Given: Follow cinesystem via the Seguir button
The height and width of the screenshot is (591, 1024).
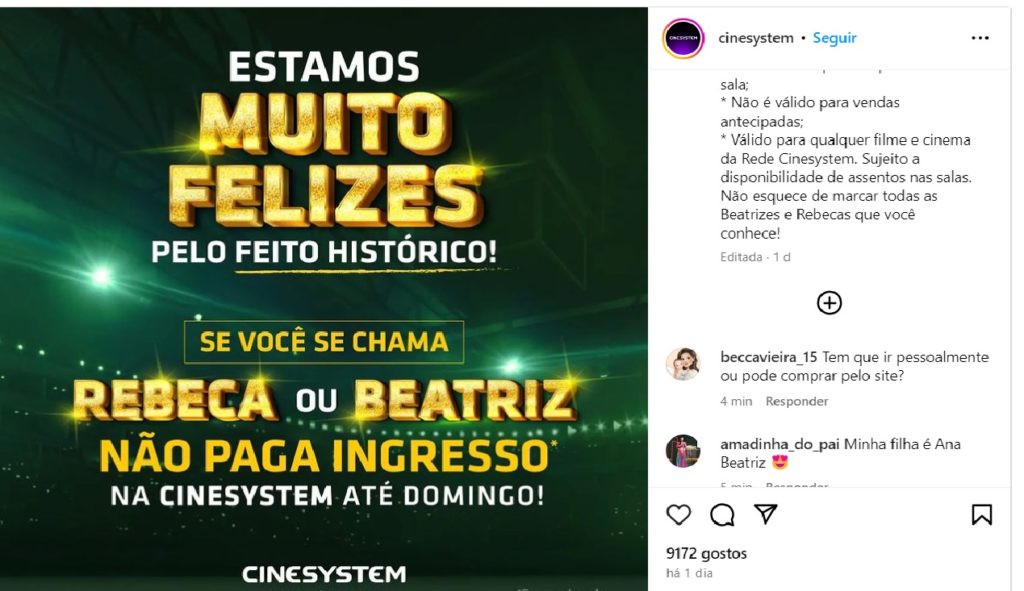Looking at the screenshot, I should click(835, 38).
